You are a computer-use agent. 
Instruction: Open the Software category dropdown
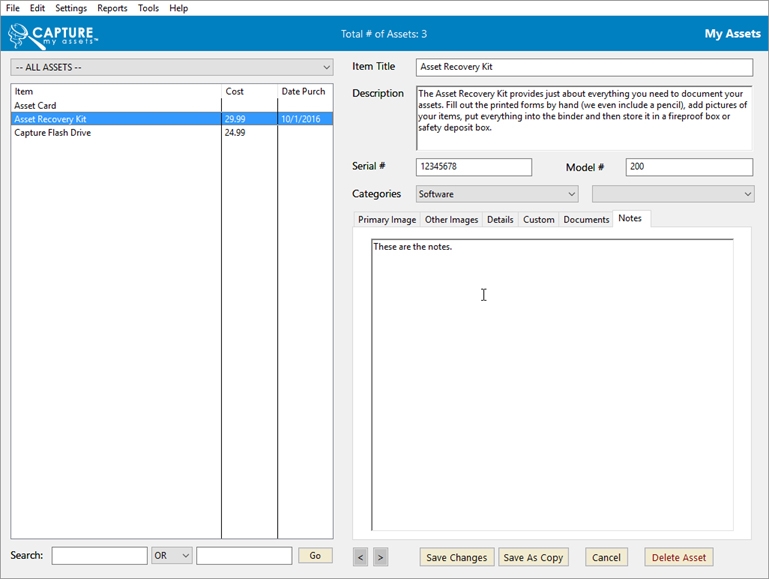[496, 194]
